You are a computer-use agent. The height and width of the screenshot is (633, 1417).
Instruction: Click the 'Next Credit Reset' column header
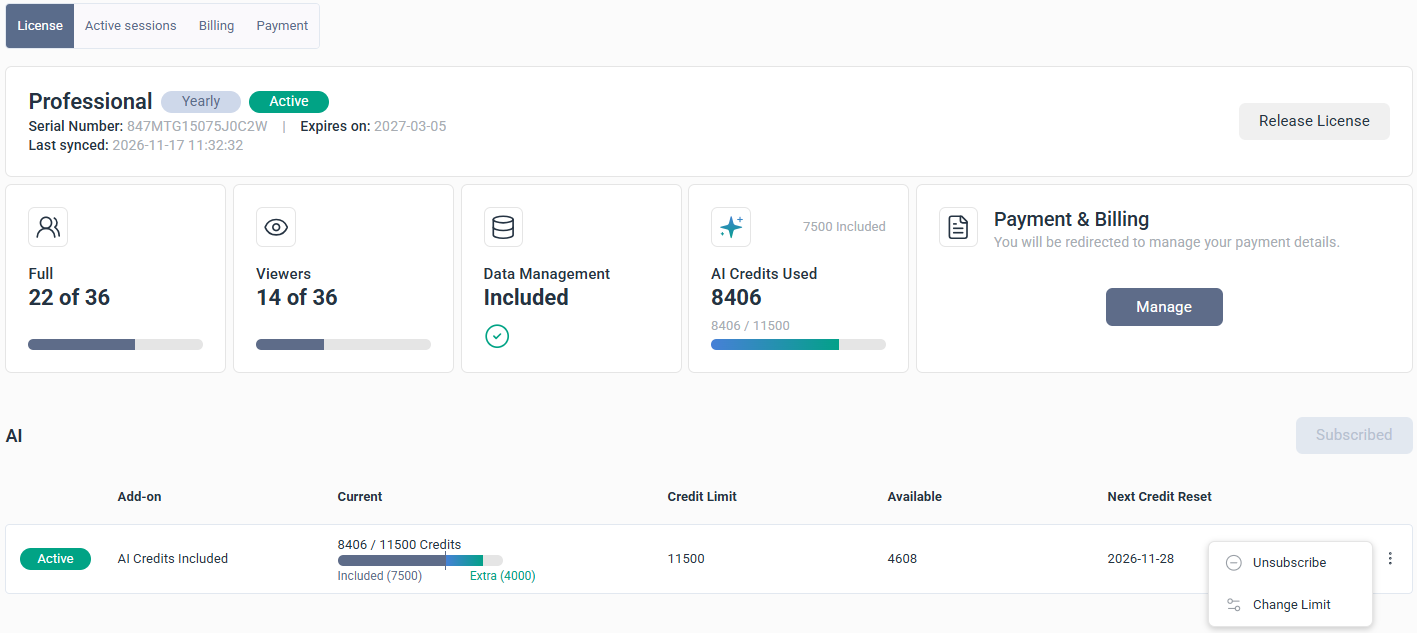pyautogui.click(x=1160, y=497)
